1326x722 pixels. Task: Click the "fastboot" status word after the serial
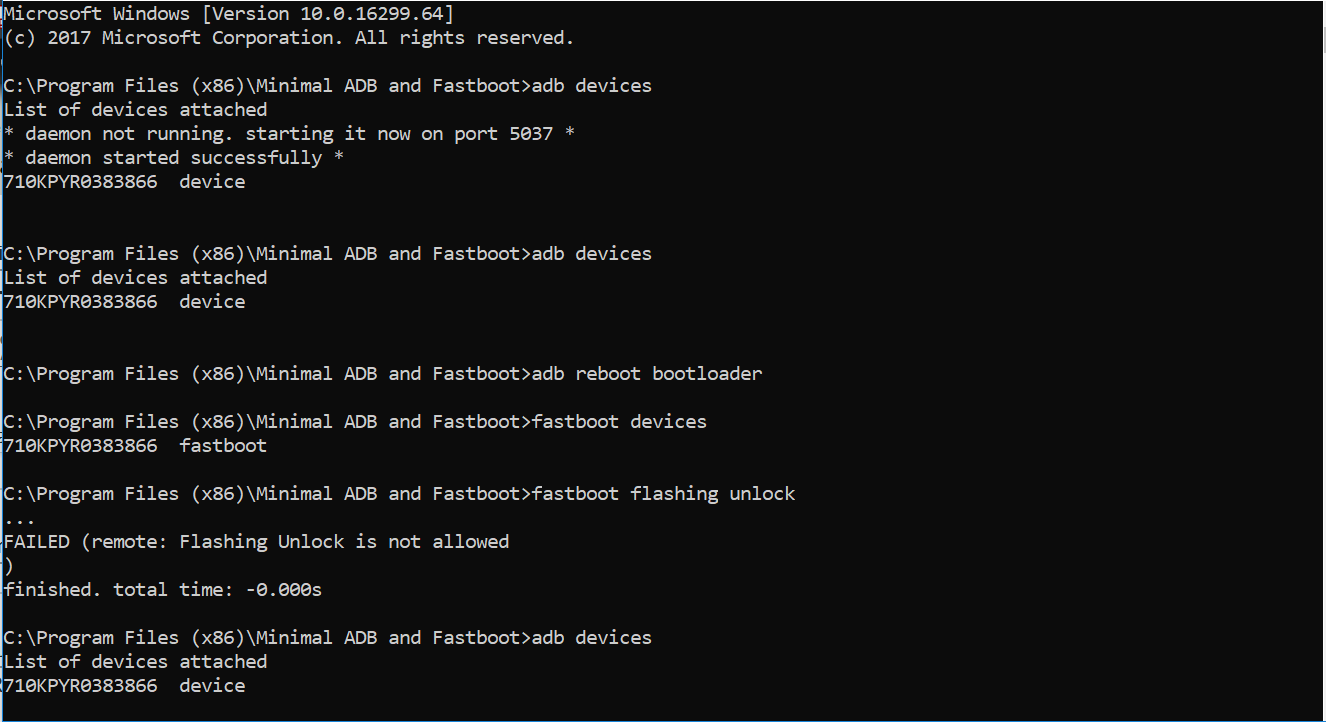(x=223, y=446)
